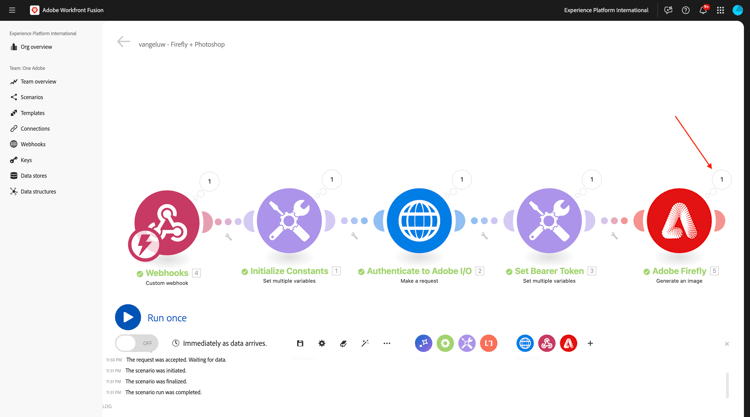Open Keys in sidebar
The width and height of the screenshot is (750, 417).
coord(21,160)
